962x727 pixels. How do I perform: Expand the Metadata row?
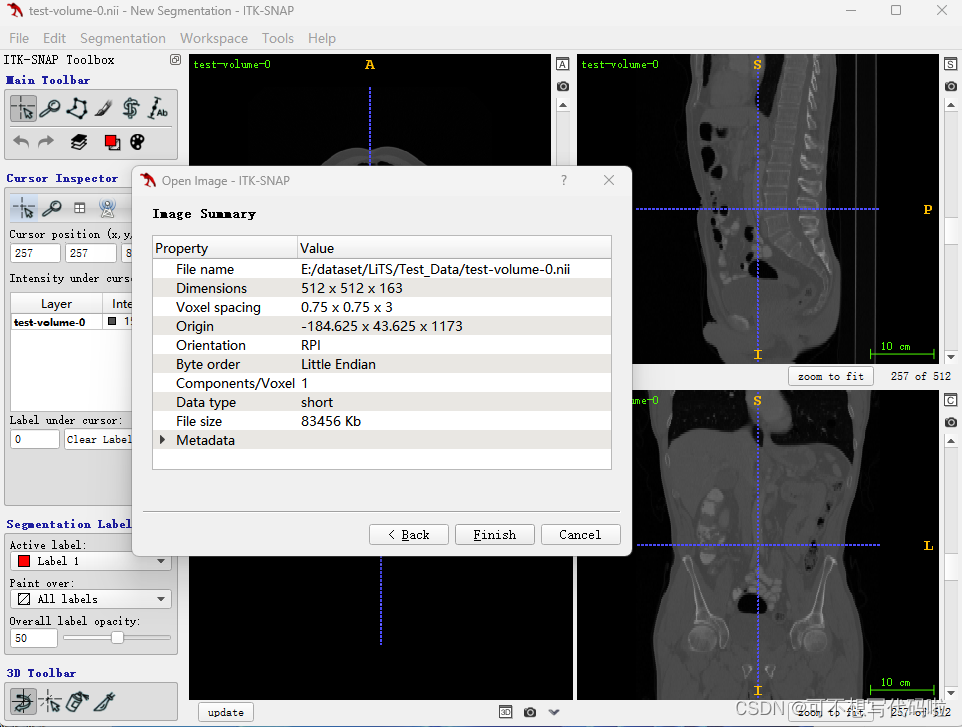[x=163, y=440]
